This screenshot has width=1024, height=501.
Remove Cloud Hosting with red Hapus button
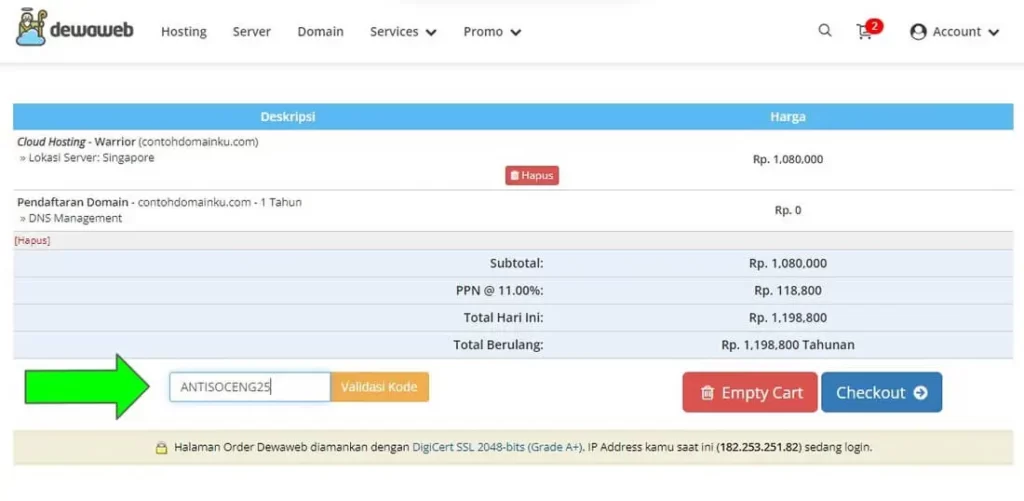point(532,175)
